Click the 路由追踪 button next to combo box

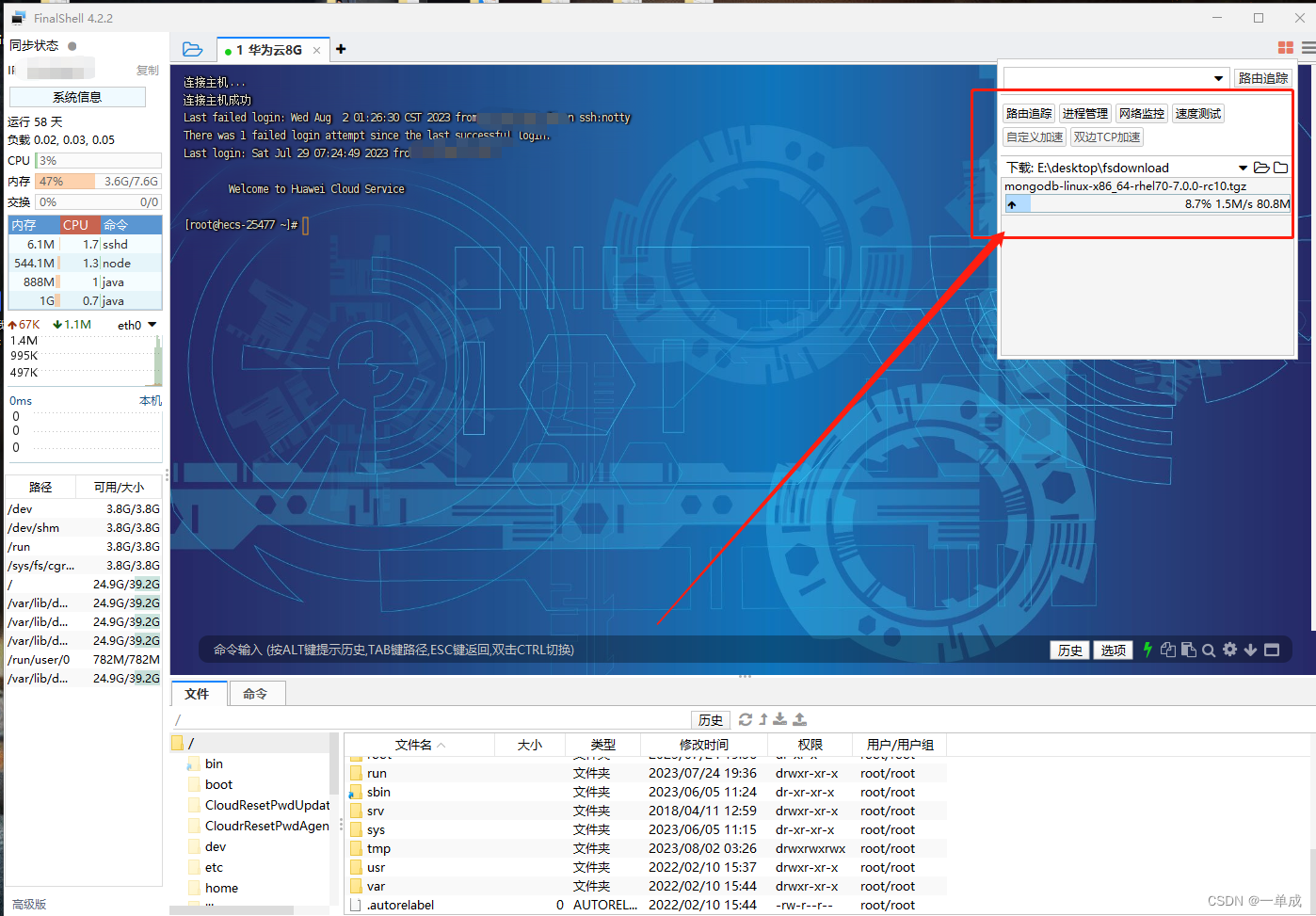coord(1262,78)
